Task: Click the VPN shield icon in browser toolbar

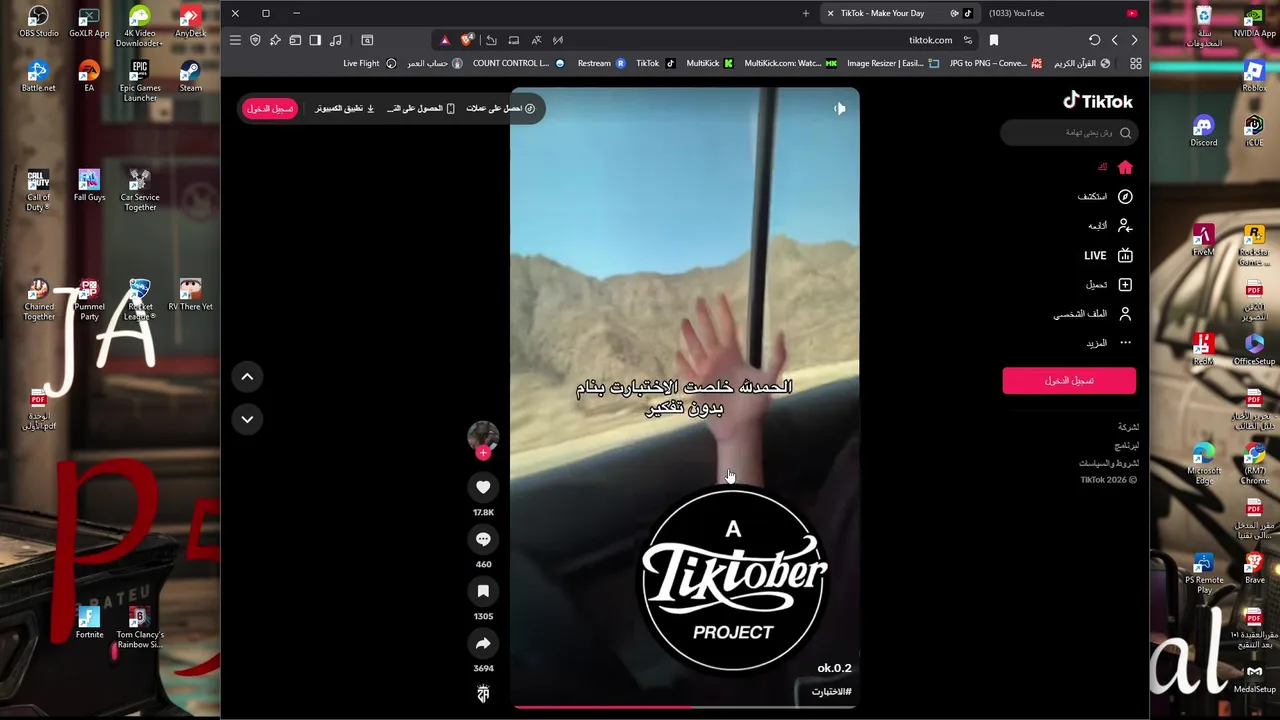Action: coord(255,40)
